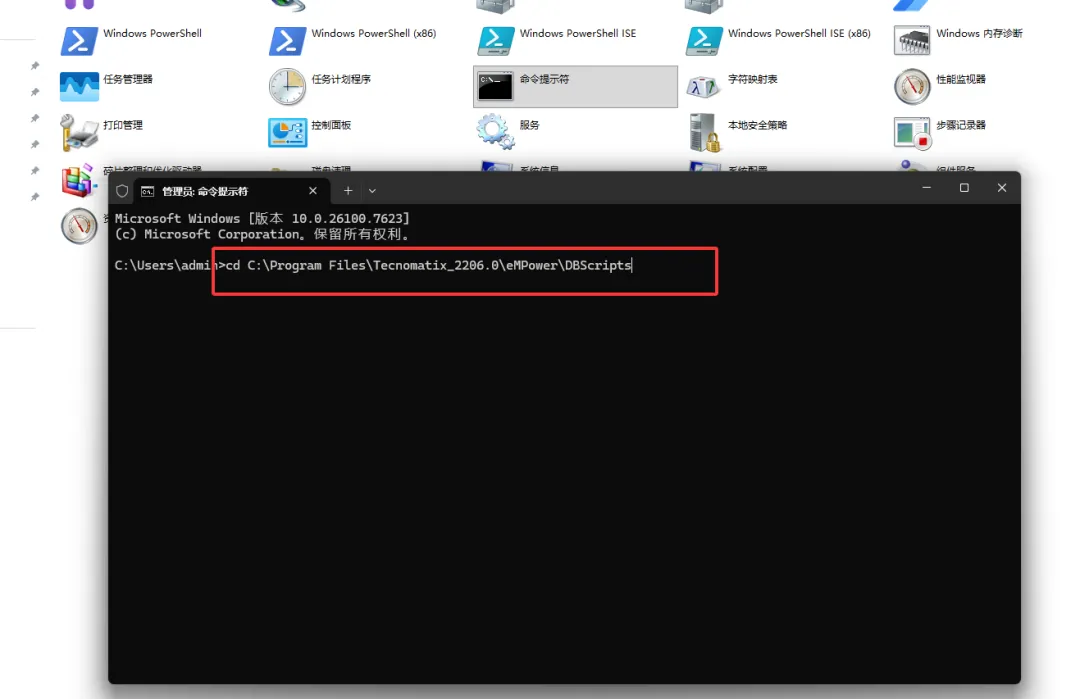
Task: Click the Windows PowerShell label
Action: tap(152, 33)
